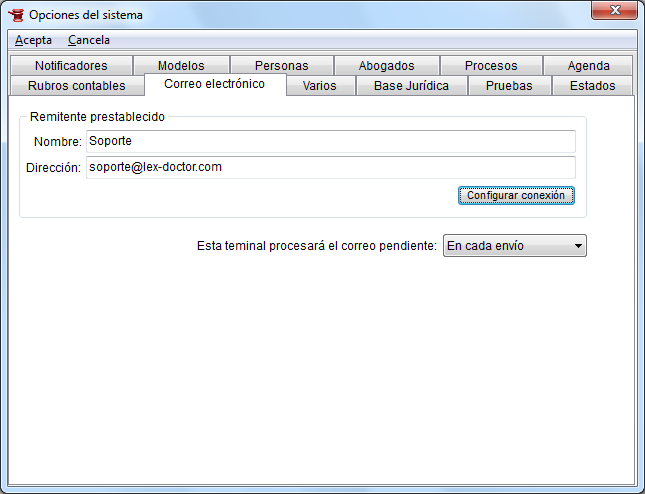Switch to the Varios tab
The image size is (645, 494).
point(319,86)
